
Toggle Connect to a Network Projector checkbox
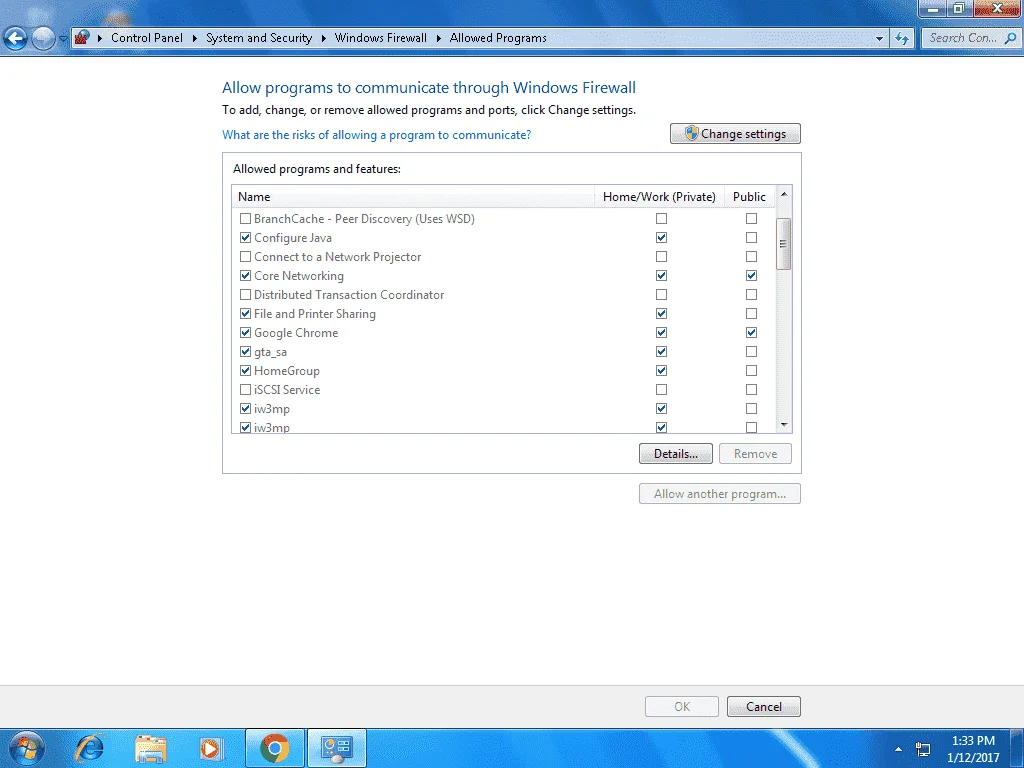(x=246, y=257)
